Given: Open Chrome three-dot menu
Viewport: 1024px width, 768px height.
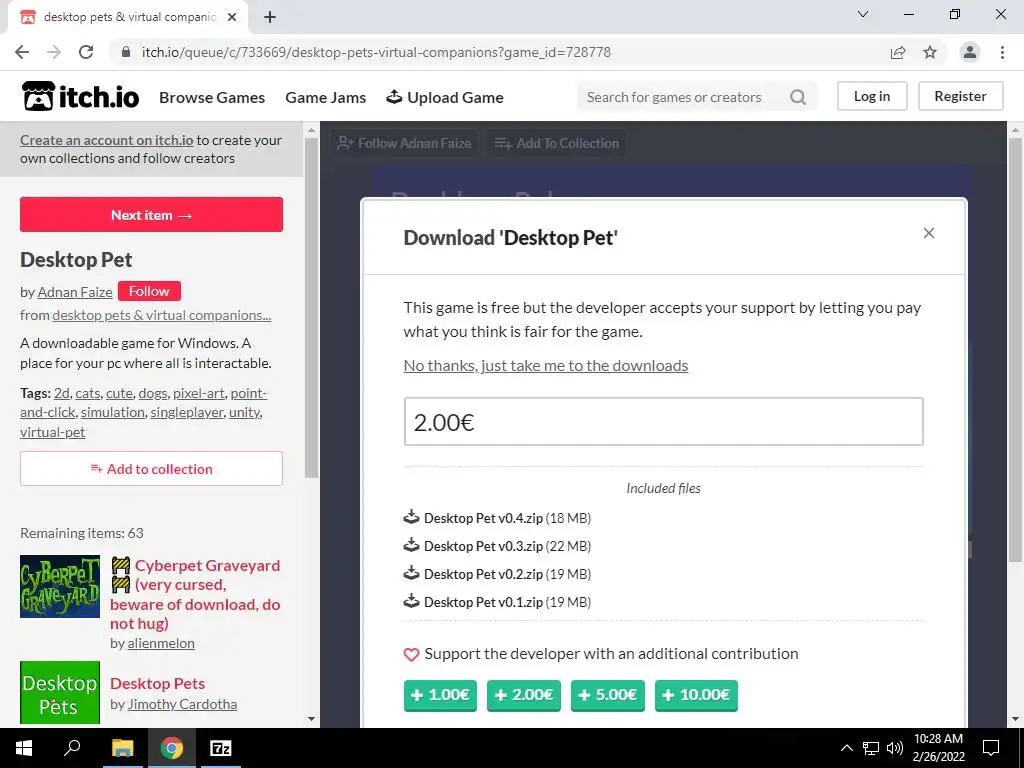Looking at the screenshot, I should coord(1002,52).
